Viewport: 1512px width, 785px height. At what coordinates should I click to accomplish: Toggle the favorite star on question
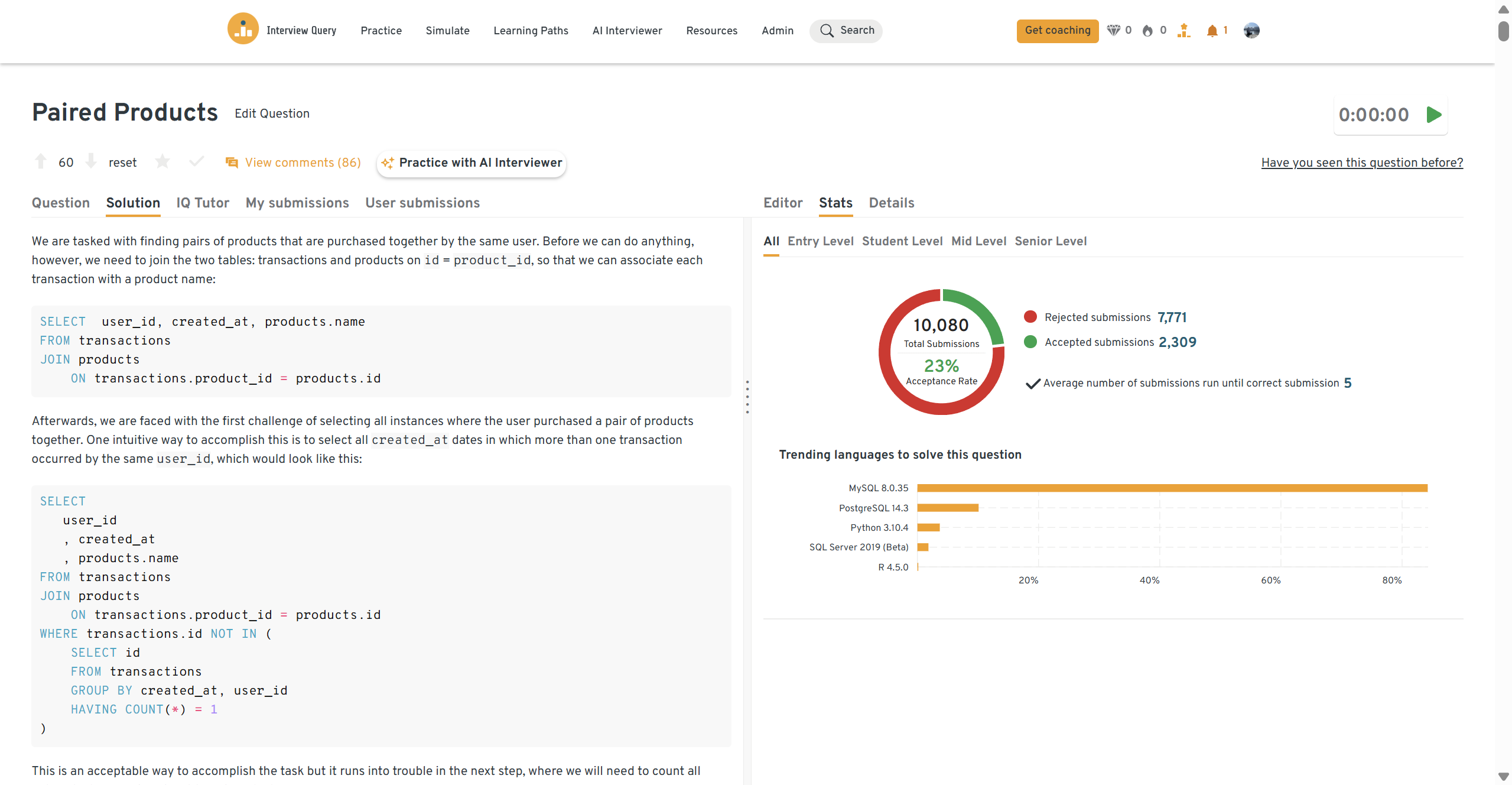coord(162,161)
